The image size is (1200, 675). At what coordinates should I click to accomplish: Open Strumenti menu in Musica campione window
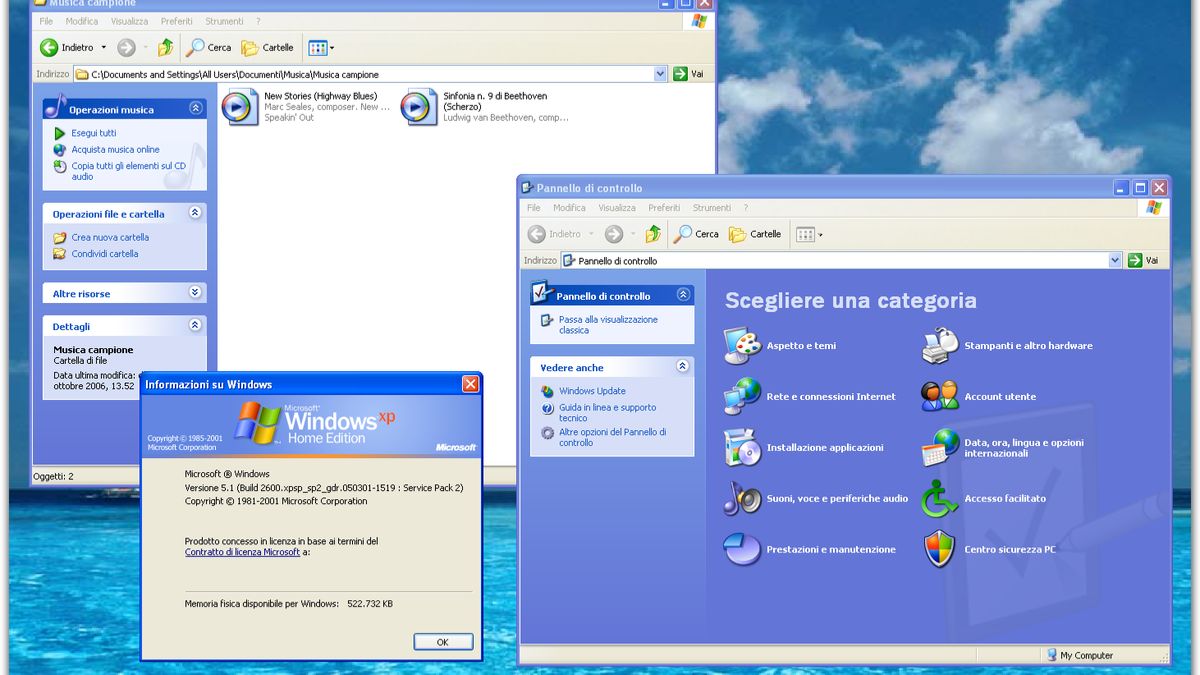pos(224,21)
